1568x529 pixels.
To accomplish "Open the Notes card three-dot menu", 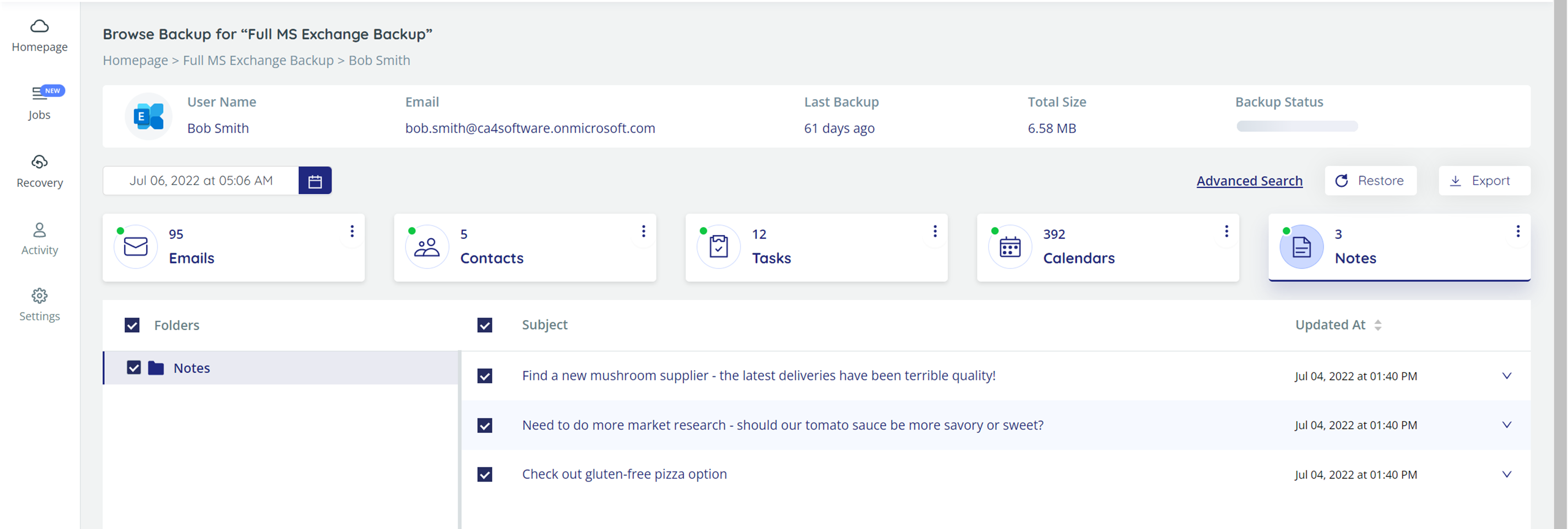I will point(1518,231).
